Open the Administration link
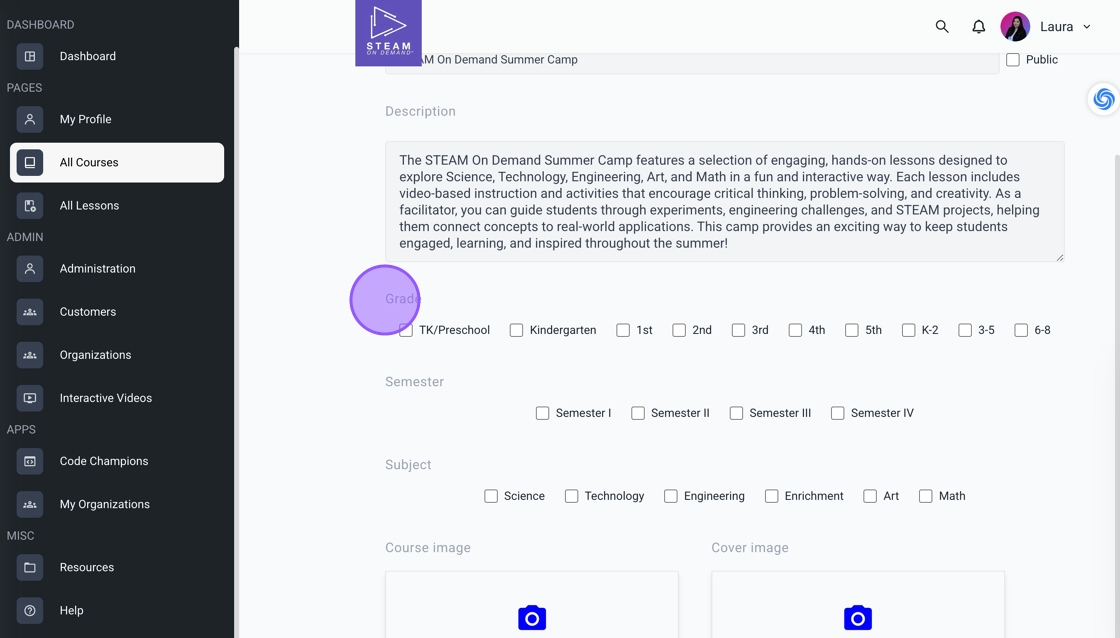The width and height of the screenshot is (1120, 638). coord(97,269)
